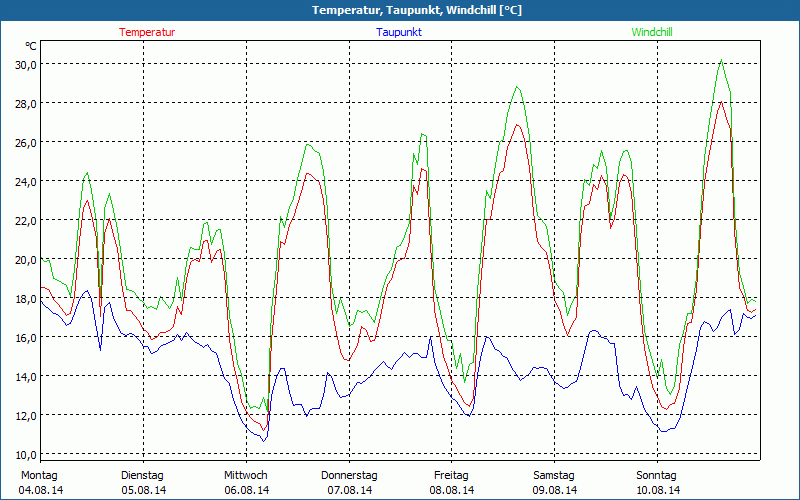800x500 pixels.
Task: Click the blue Taupunkt legend label
Action: (x=399, y=32)
